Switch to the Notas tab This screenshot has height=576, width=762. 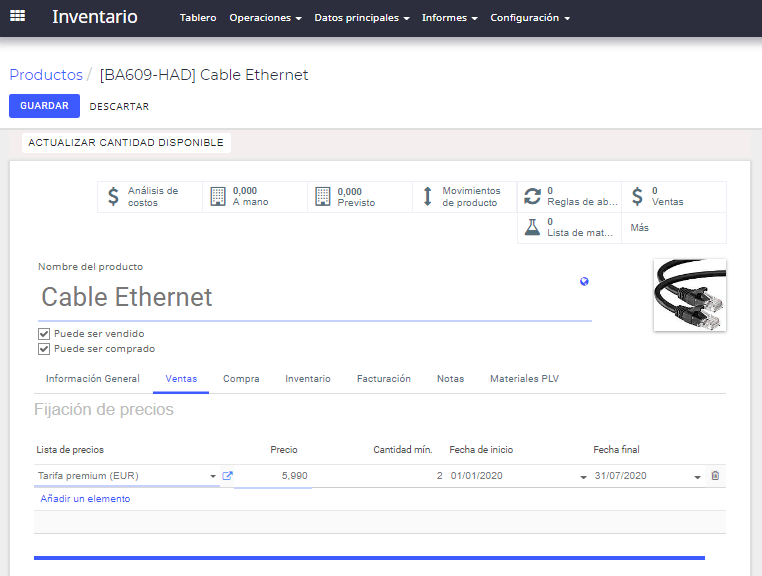[450, 379]
